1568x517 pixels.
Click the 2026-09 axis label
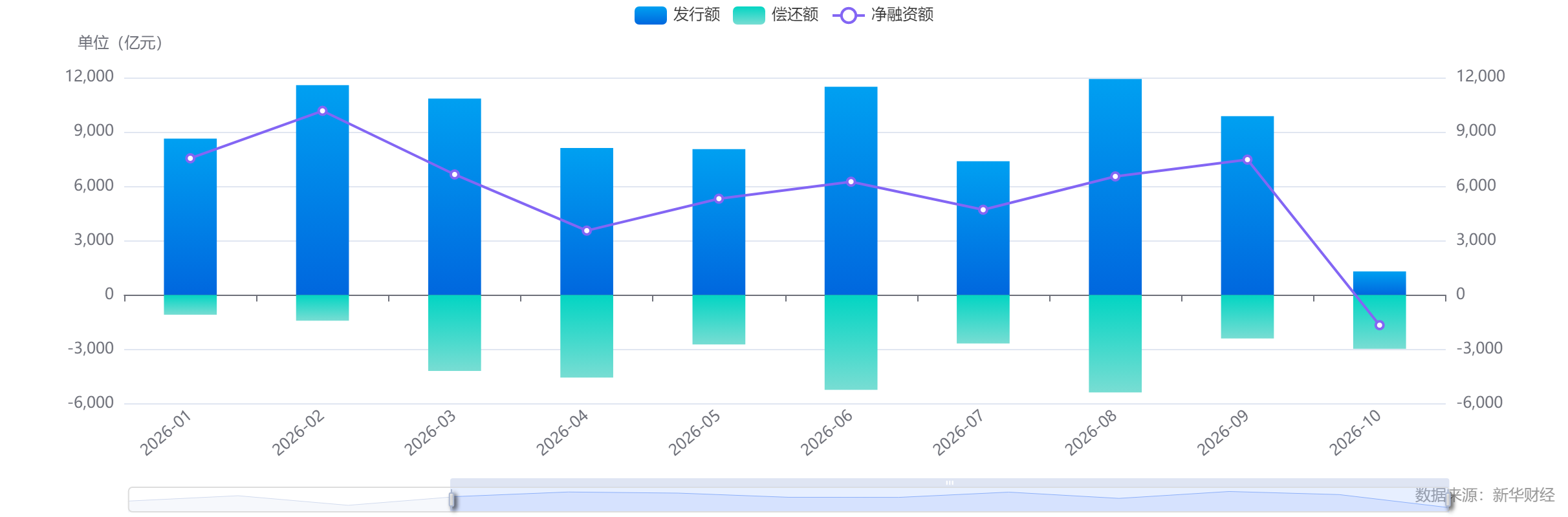(x=1223, y=433)
